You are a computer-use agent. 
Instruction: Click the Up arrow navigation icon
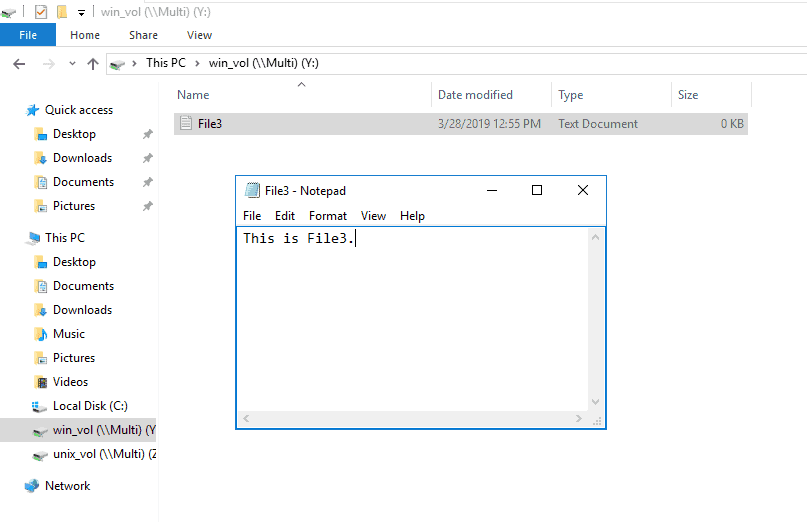pos(93,63)
